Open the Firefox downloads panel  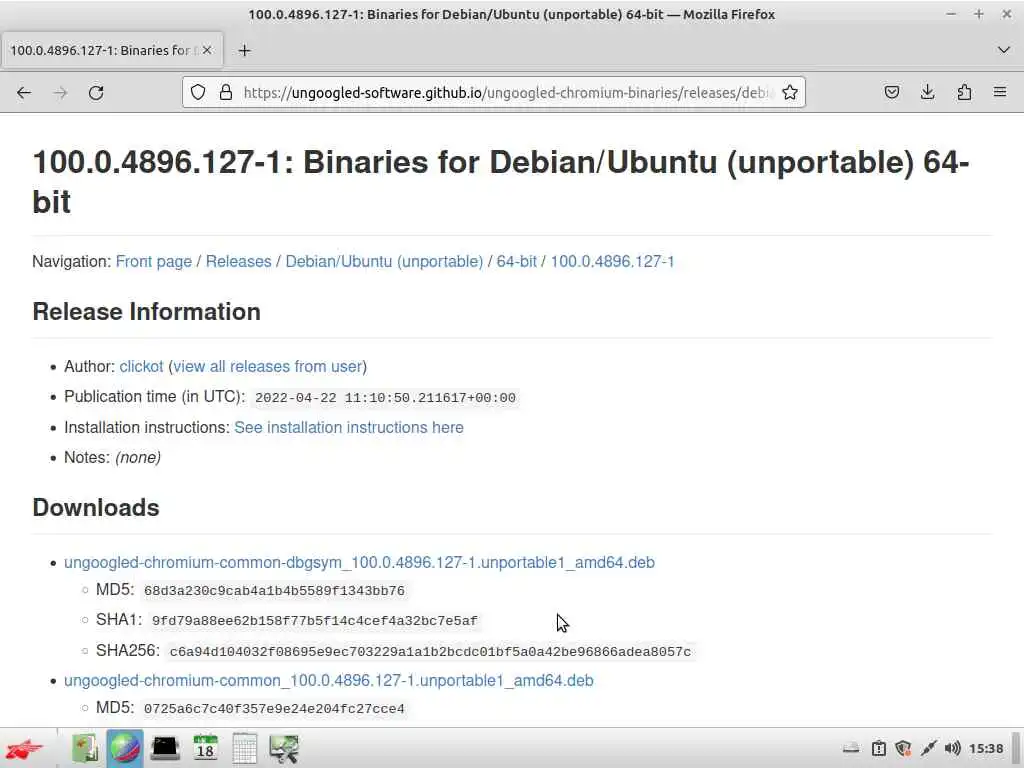tap(927, 92)
